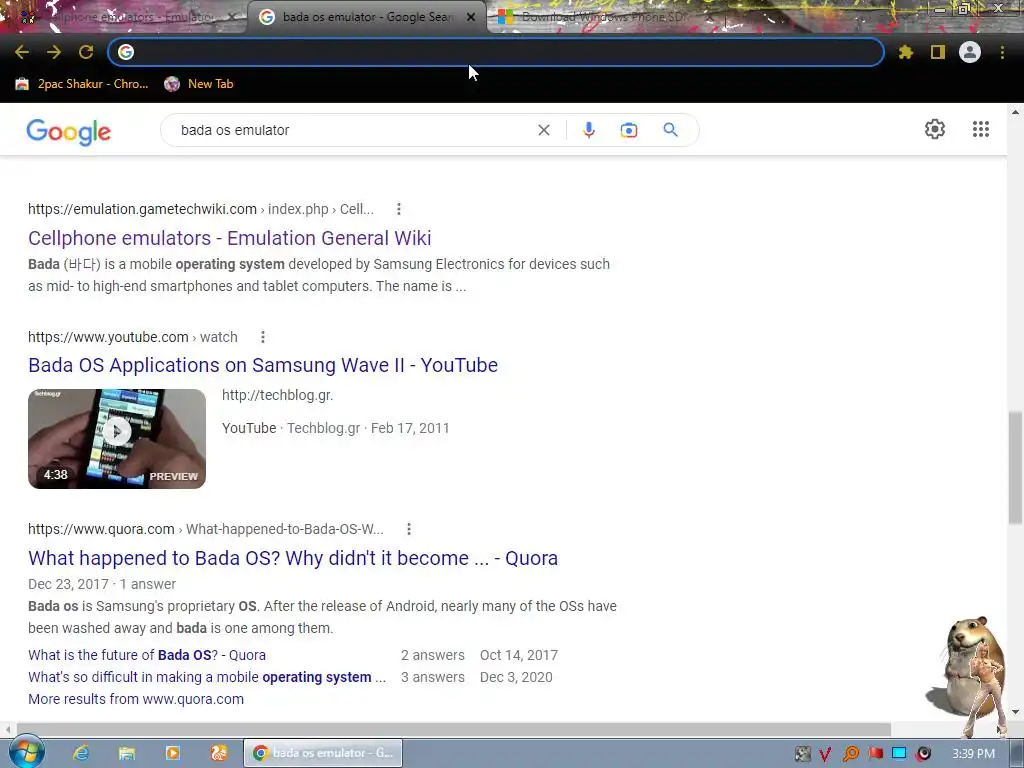
Task: Open Google quick settings gear
Action: click(935, 129)
